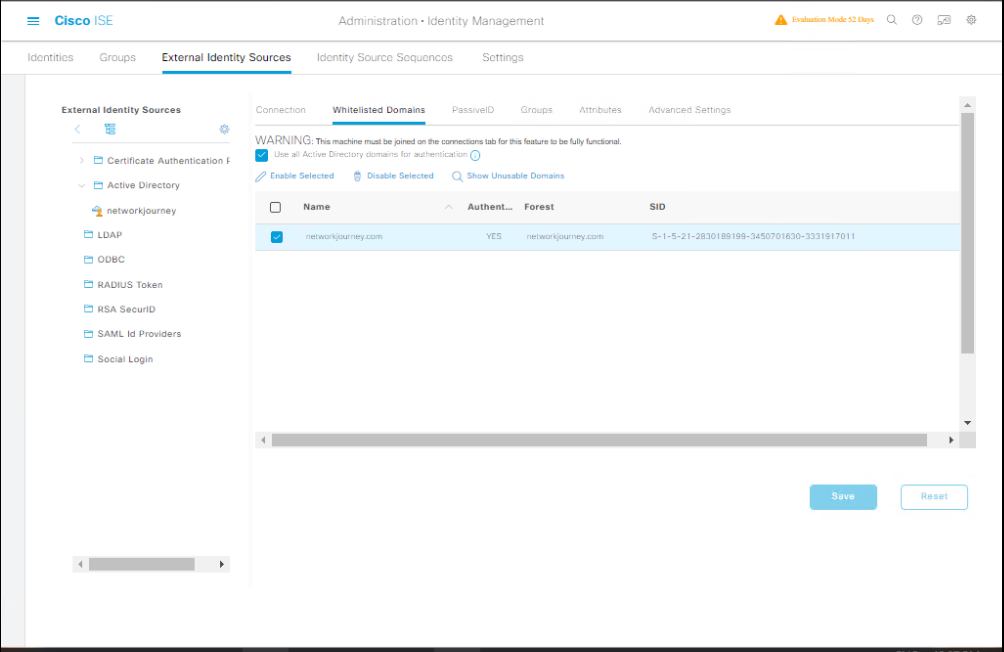Open the search magnifier icon
Image resolution: width=1004 pixels, height=652 pixels.
pyautogui.click(x=891, y=20)
